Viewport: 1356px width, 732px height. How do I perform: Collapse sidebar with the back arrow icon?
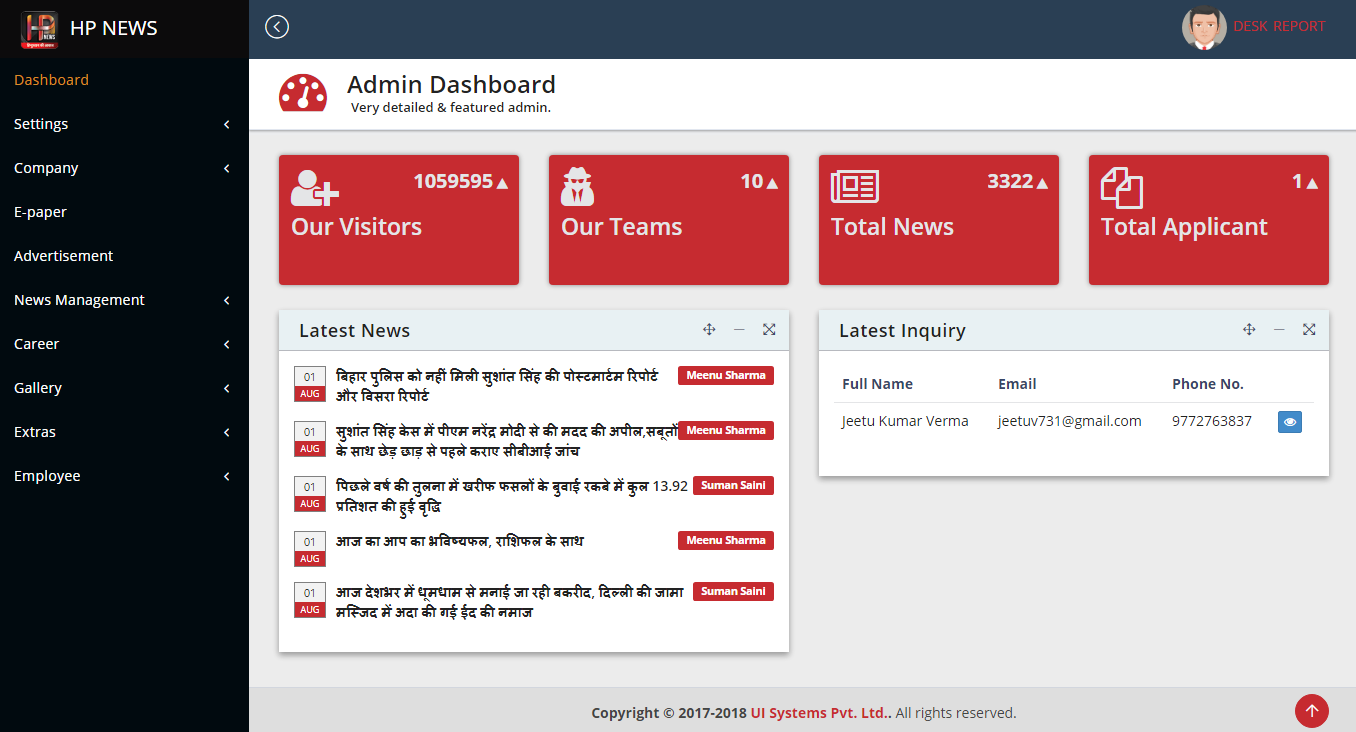tap(277, 27)
